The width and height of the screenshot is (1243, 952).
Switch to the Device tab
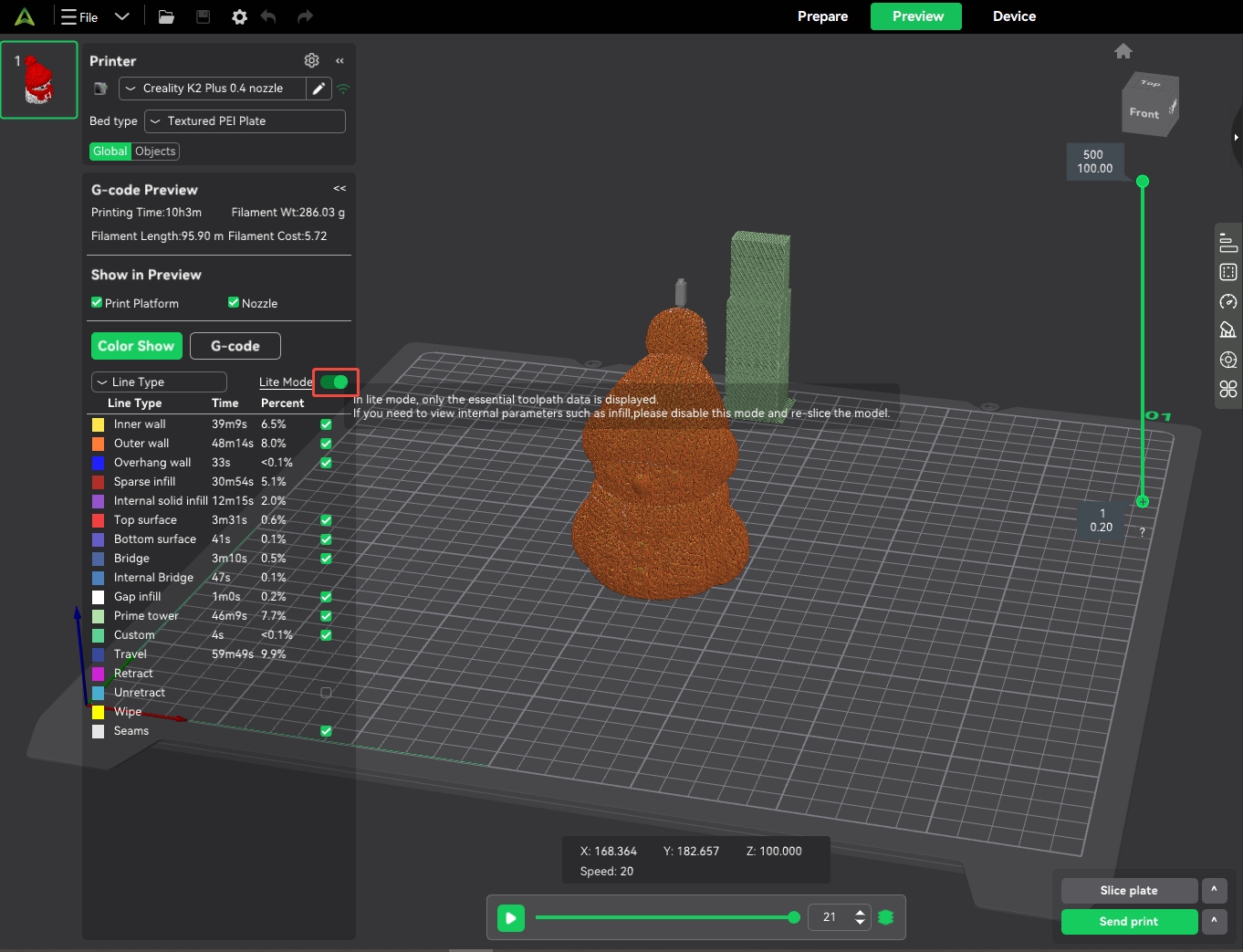[1014, 16]
